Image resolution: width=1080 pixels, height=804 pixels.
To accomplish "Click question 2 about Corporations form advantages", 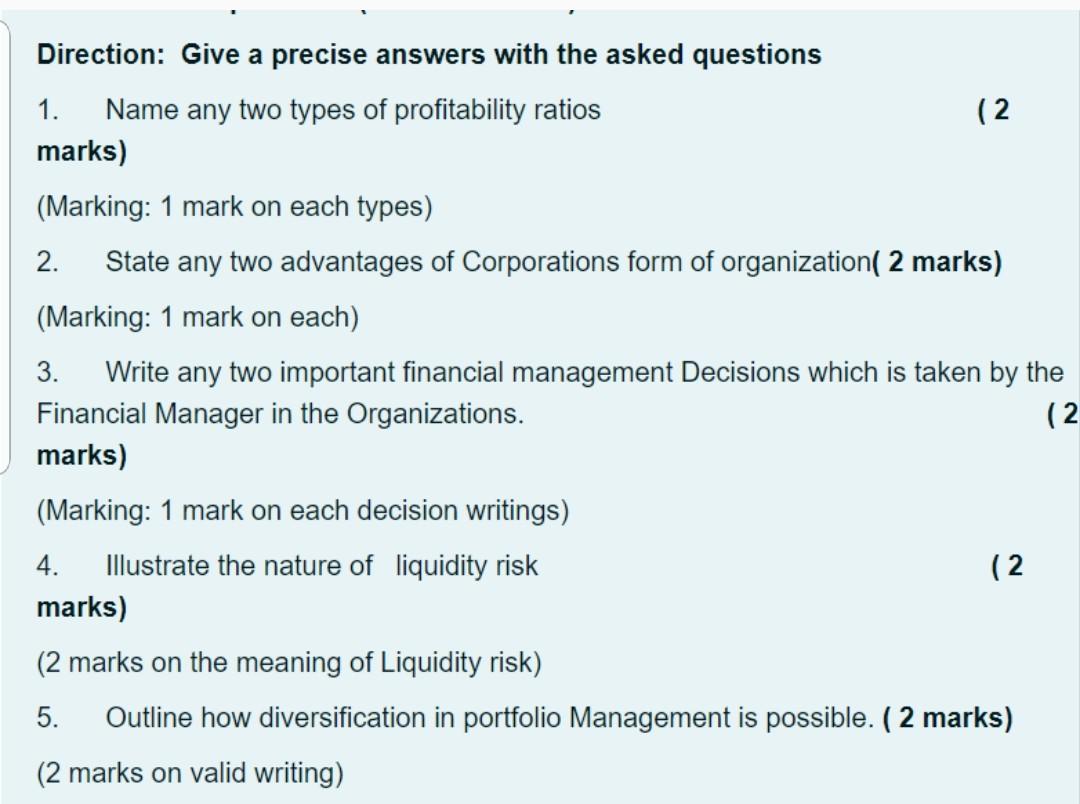I will pyautogui.click(x=454, y=262).
